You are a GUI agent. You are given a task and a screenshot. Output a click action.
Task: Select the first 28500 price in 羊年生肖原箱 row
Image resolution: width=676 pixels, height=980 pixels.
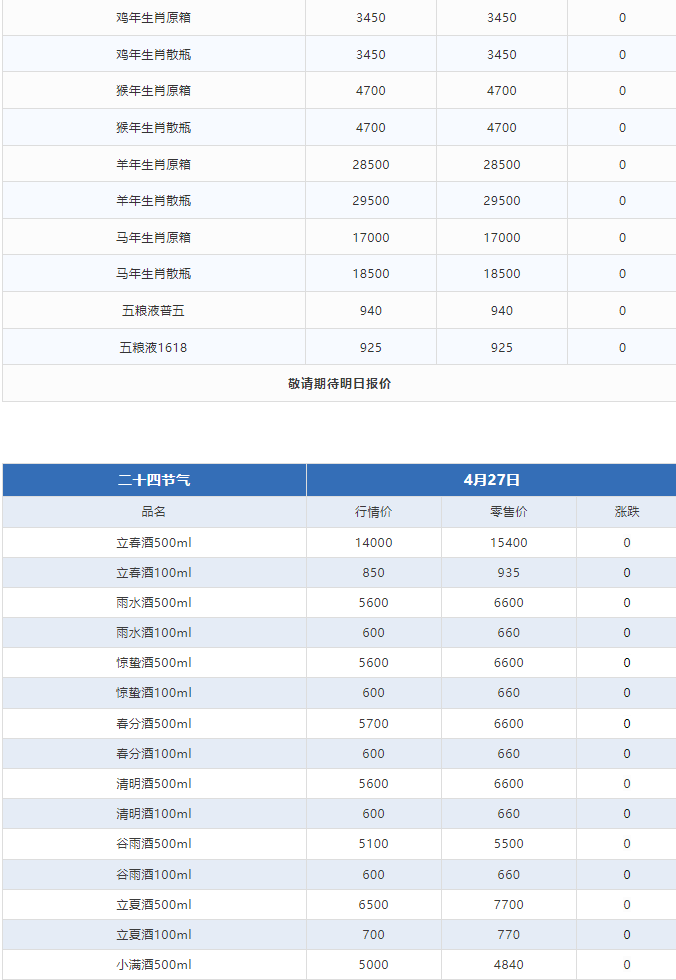click(x=371, y=164)
